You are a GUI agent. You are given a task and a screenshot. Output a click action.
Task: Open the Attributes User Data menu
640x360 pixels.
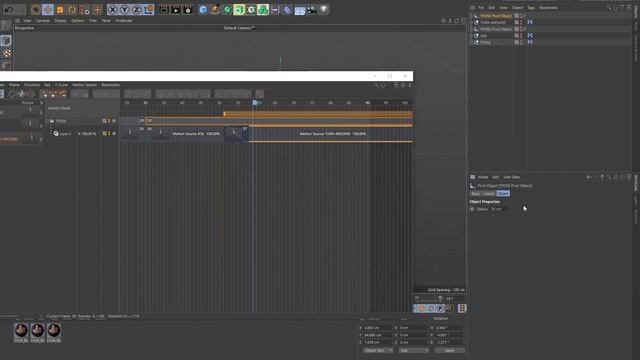(511, 177)
